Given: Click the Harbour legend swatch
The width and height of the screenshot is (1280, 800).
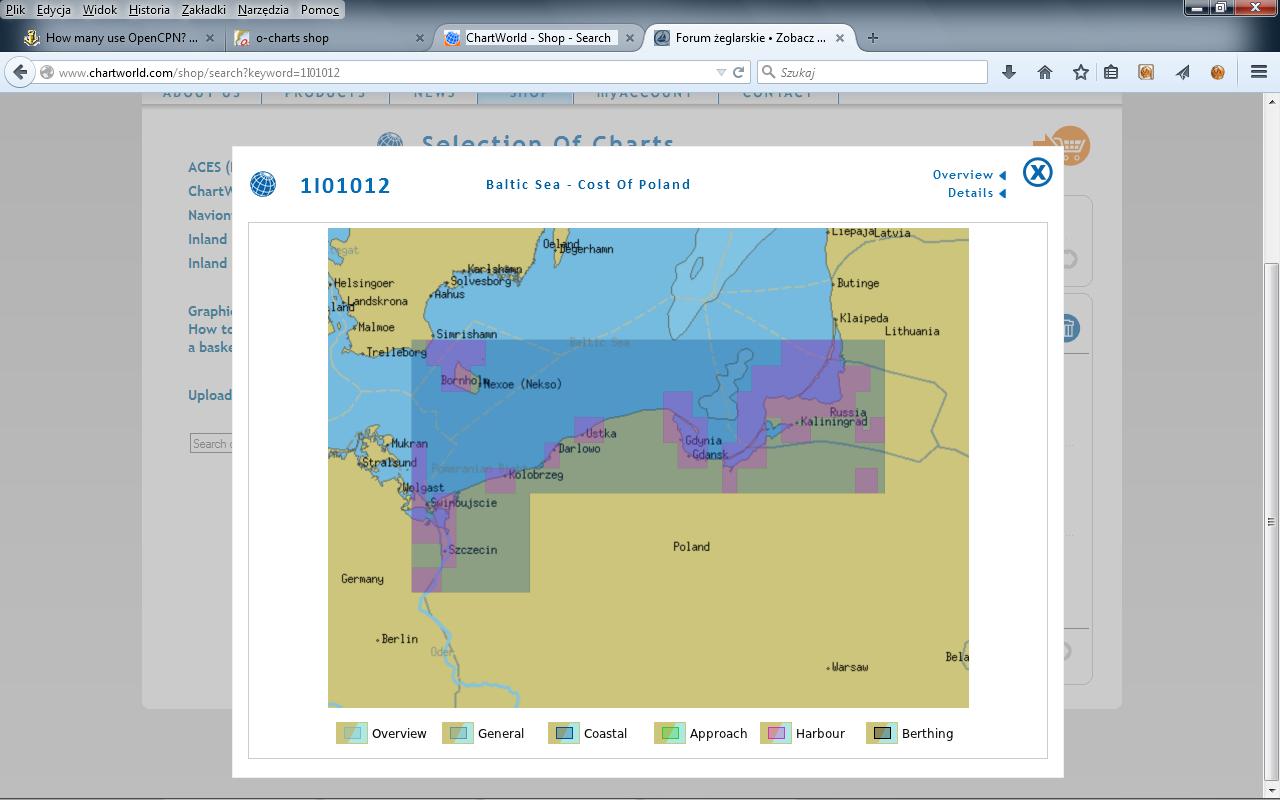Looking at the screenshot, I should click(776, 733).
